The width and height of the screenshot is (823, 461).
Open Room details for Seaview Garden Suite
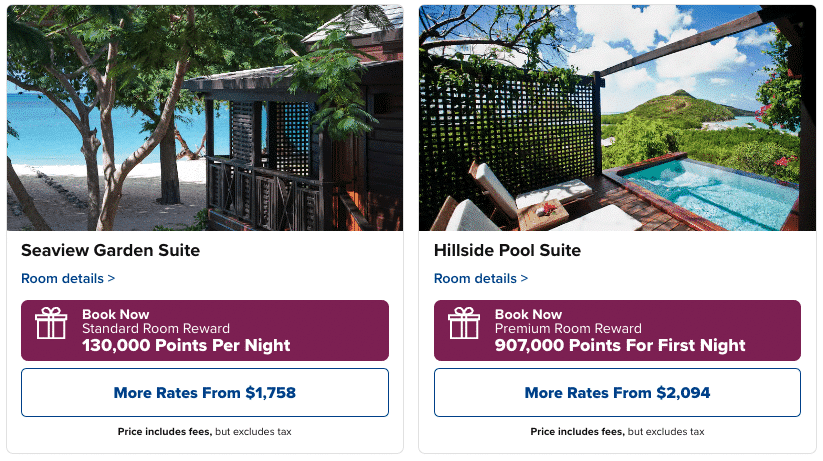pyautogui.click(x=62, y=278)
